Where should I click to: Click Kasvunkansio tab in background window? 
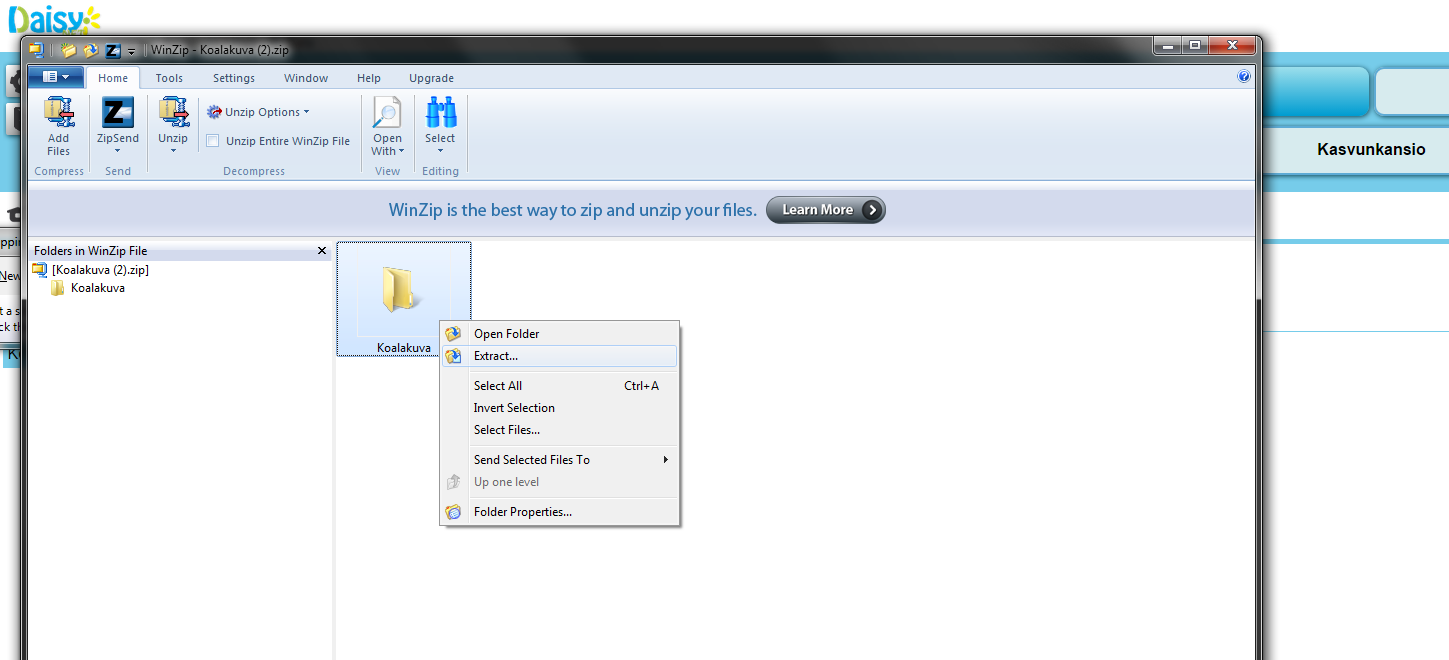(x=1371, y=150)
